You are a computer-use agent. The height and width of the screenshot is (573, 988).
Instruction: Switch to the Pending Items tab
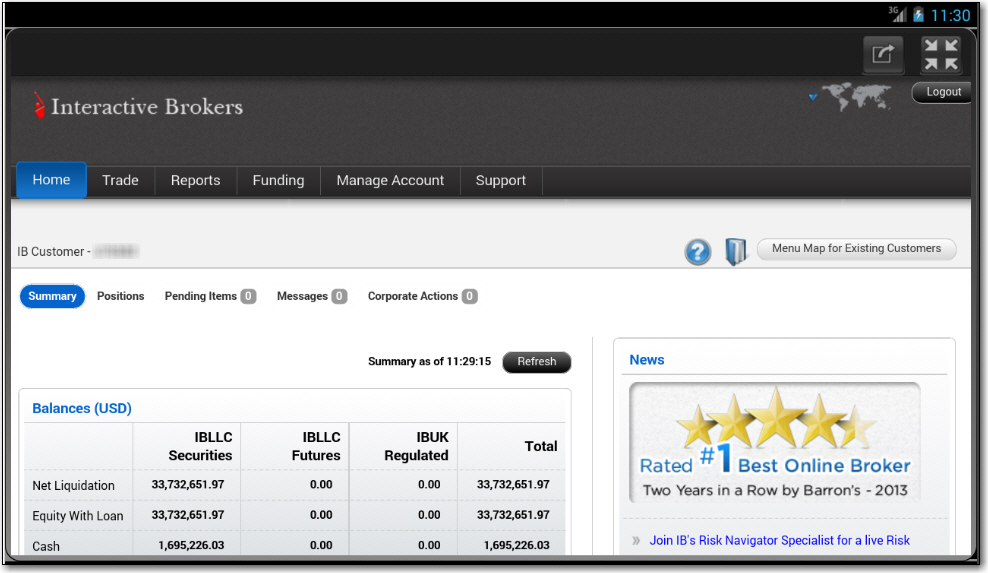click(209, 297)
